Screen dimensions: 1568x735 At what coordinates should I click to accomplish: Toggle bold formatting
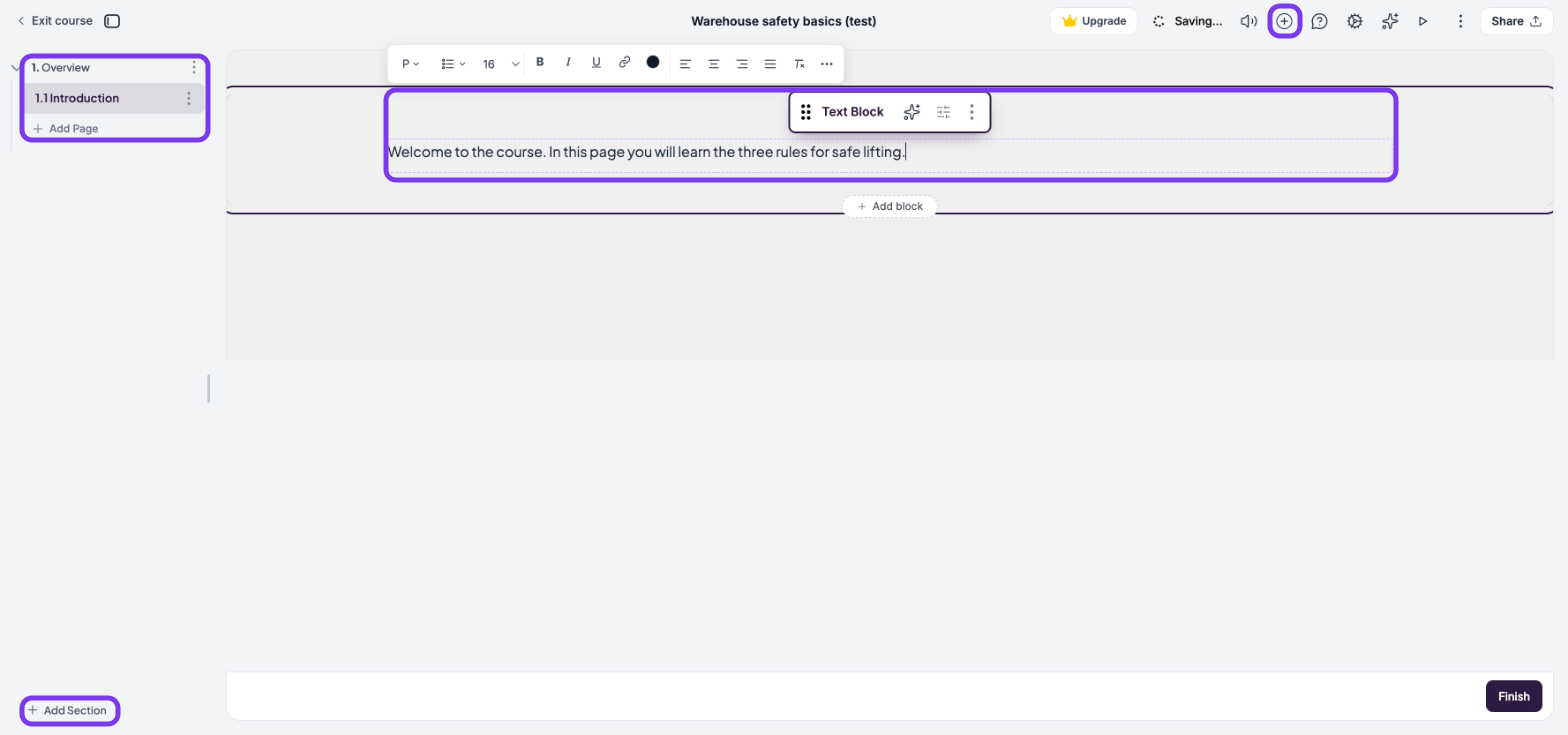pyautogui.click(x=540, y=62)
